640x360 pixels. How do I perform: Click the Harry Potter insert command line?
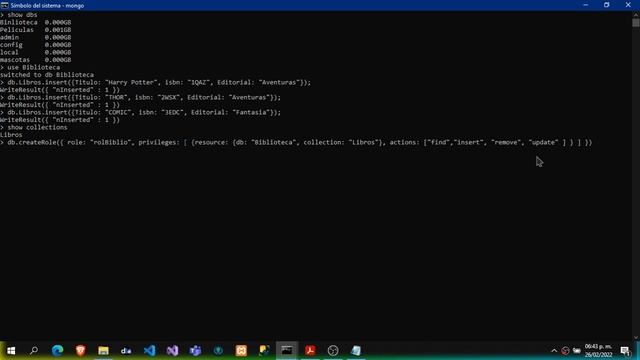156,82
